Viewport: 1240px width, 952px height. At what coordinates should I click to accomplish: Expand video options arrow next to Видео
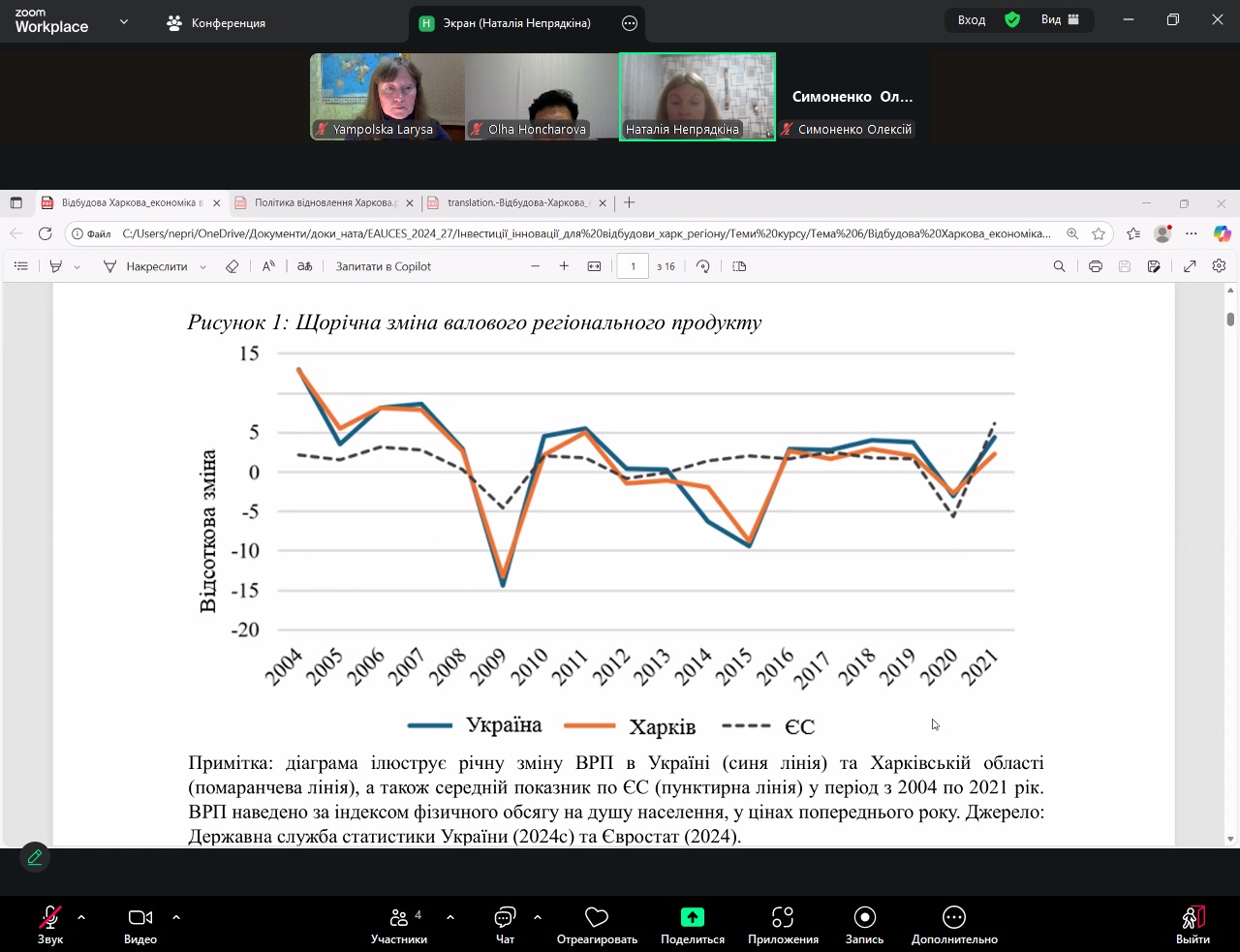[176, 916]
